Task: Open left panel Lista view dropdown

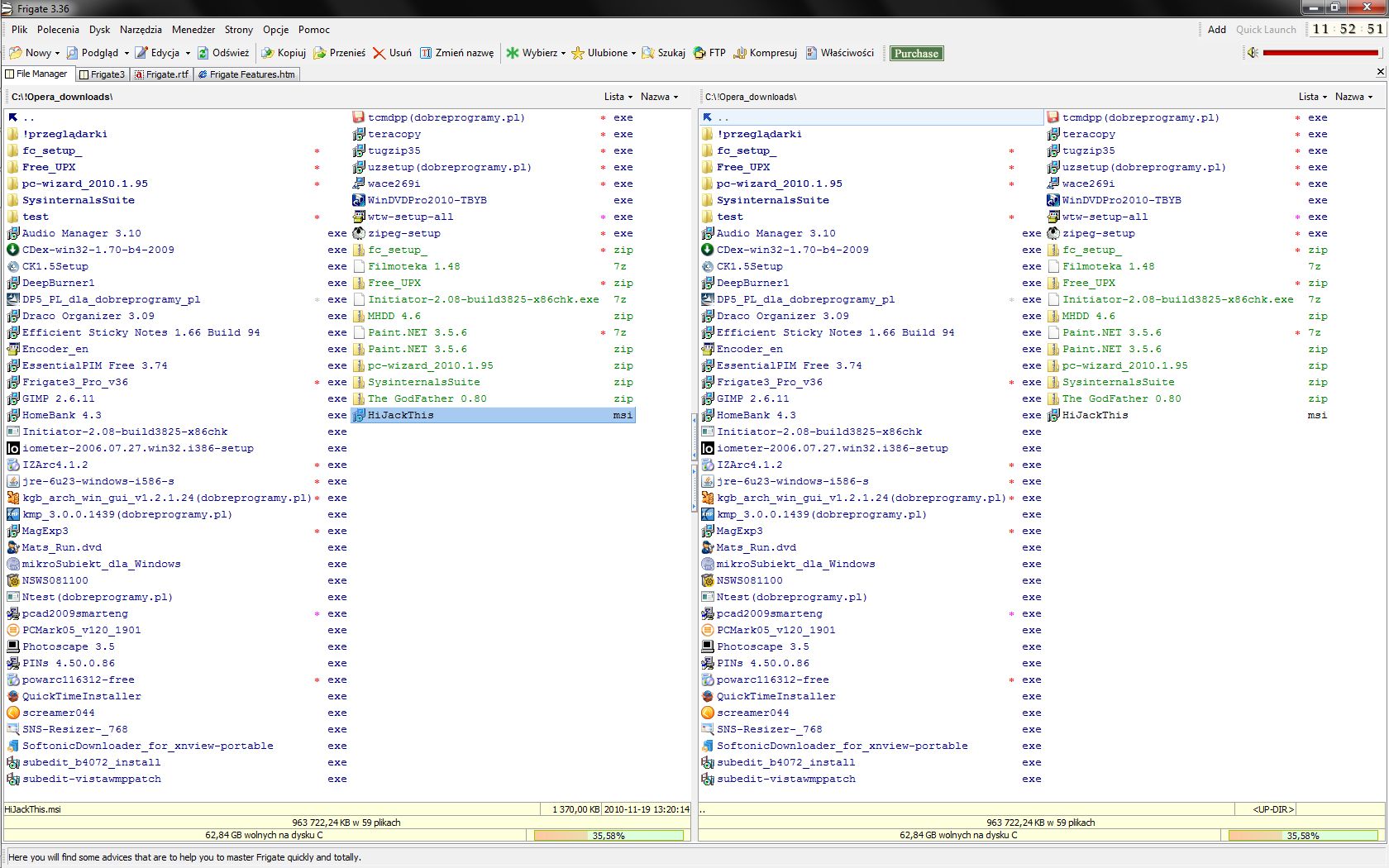Action: [x=618, y=97]
